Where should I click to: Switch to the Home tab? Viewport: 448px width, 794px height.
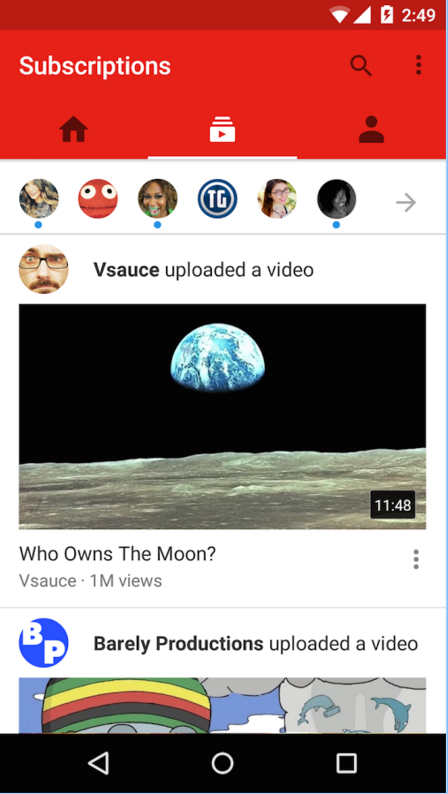coord(74,129)
